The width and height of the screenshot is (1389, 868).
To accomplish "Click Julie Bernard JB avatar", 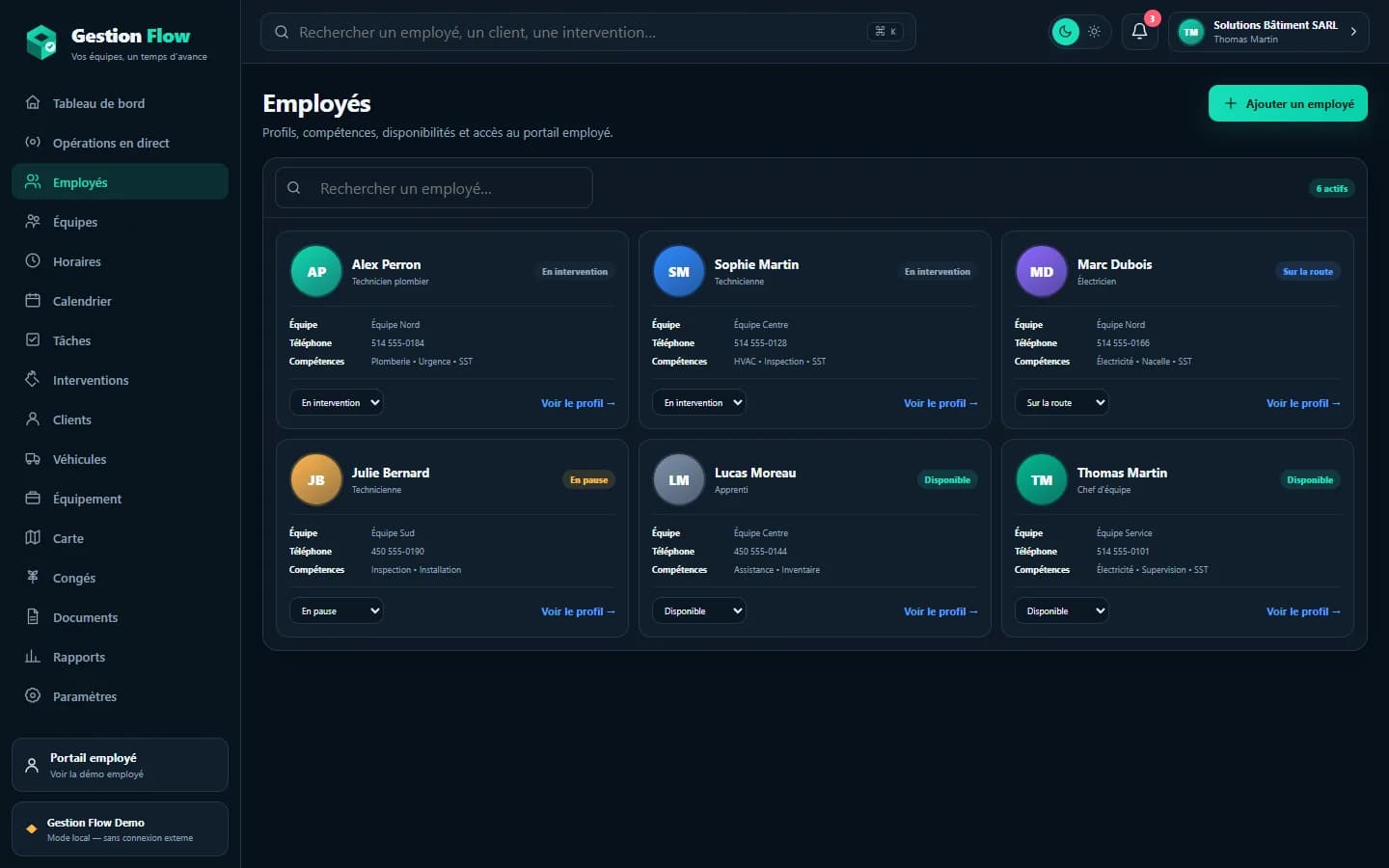I will [316, 479].
